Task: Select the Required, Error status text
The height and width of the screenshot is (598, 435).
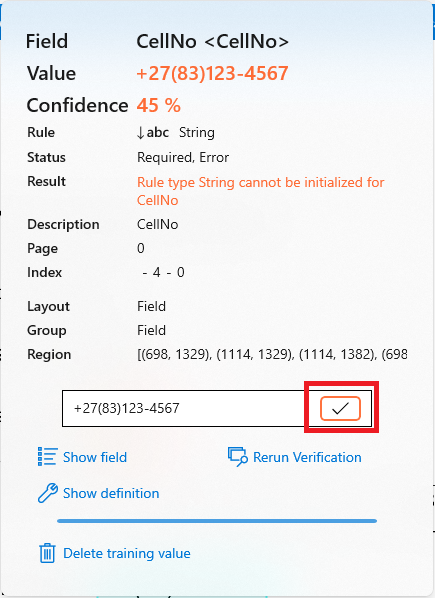Action: [x=183, y=158]
